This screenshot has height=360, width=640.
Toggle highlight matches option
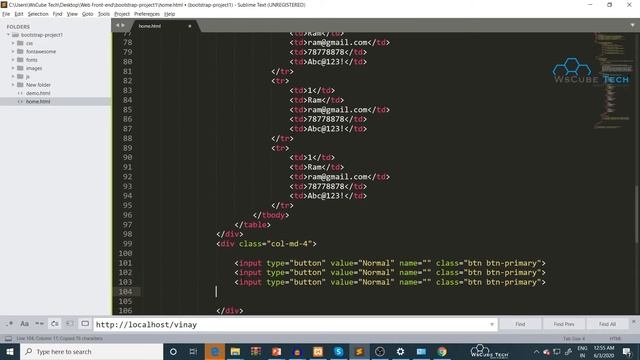(x=85, y=324)
